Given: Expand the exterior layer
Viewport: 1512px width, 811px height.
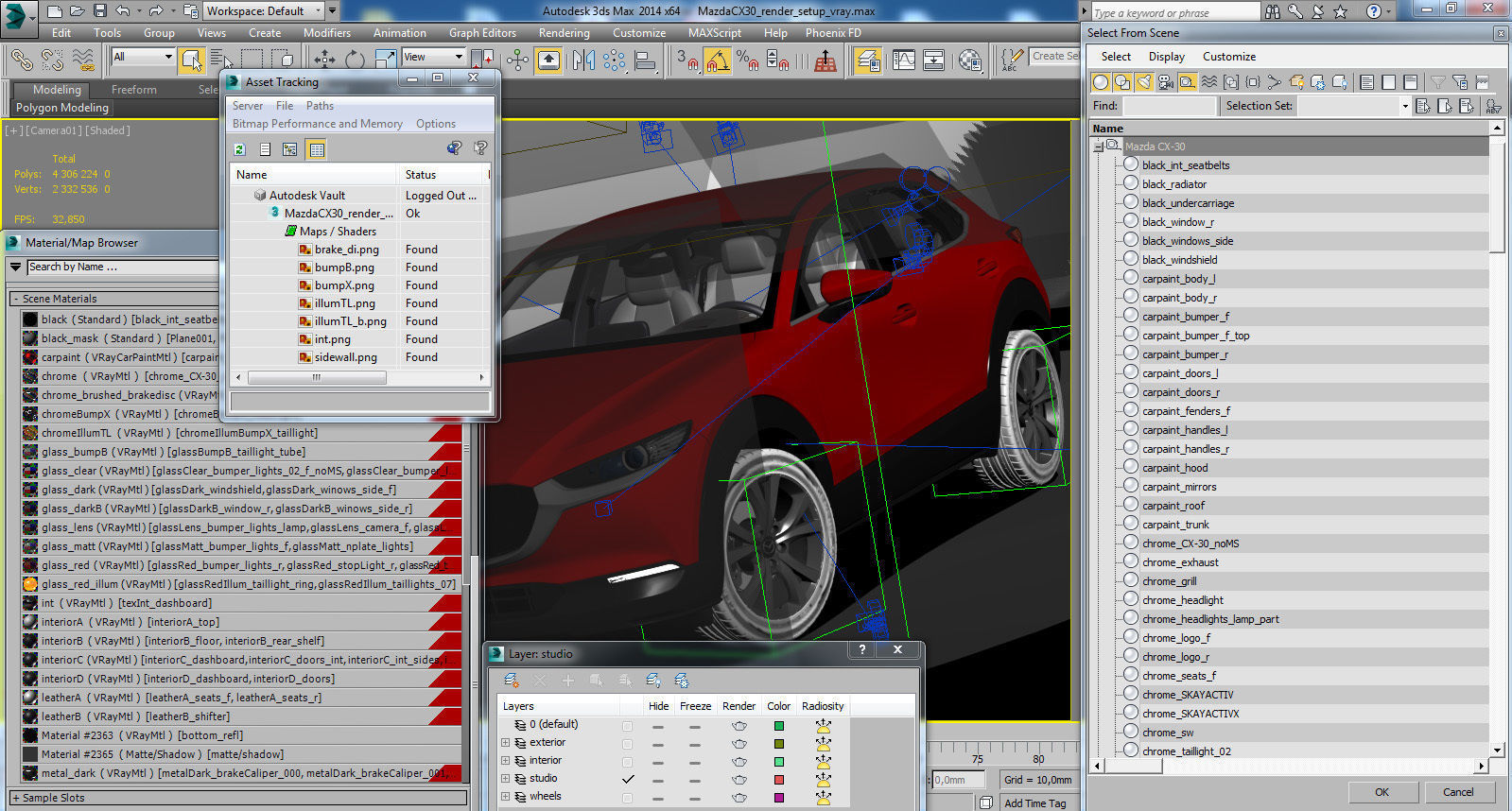Looking at the screenshot, I should tap(506, 743).
